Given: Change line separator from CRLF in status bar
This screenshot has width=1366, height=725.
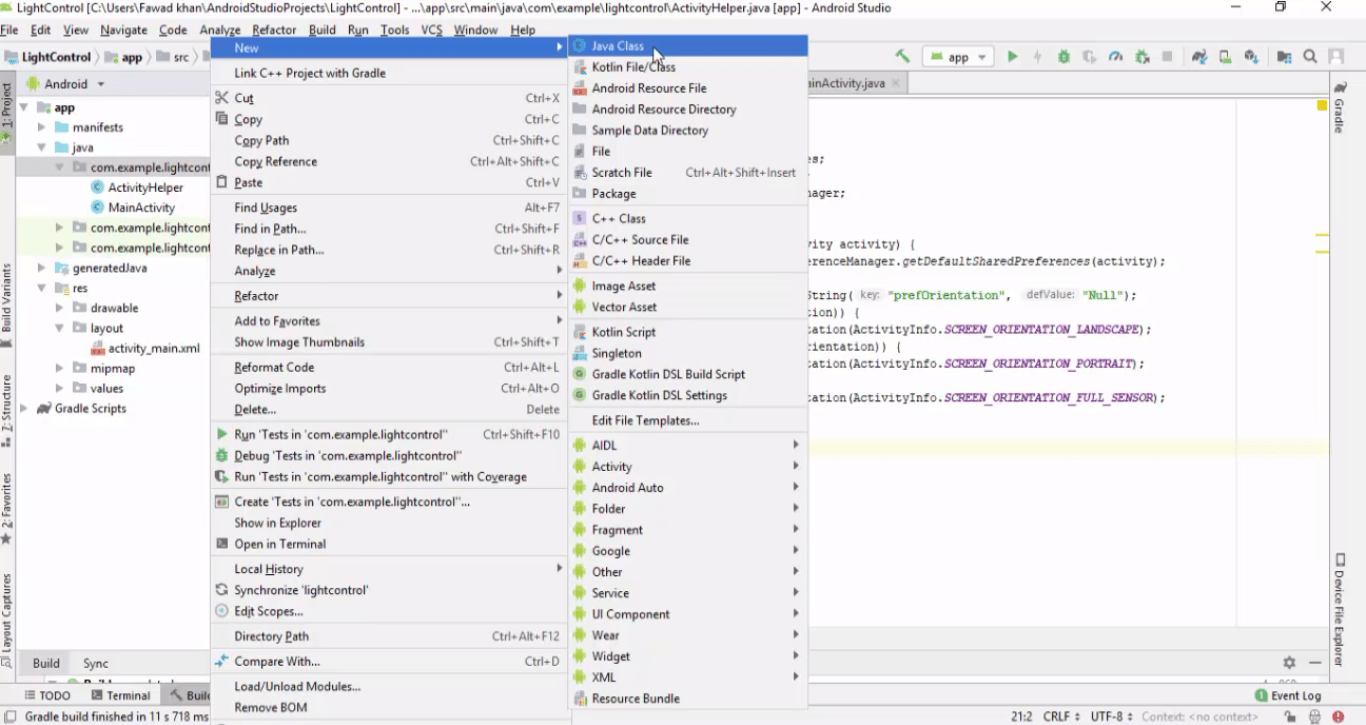Looking at the screenshot, I should point(1059,716).
